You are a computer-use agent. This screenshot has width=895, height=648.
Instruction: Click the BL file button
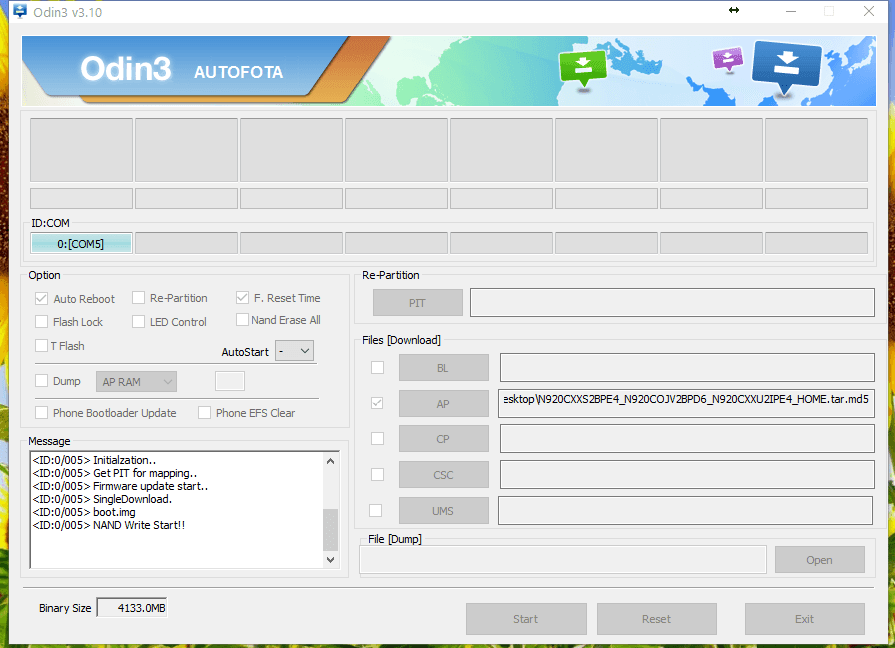point(444,368)
